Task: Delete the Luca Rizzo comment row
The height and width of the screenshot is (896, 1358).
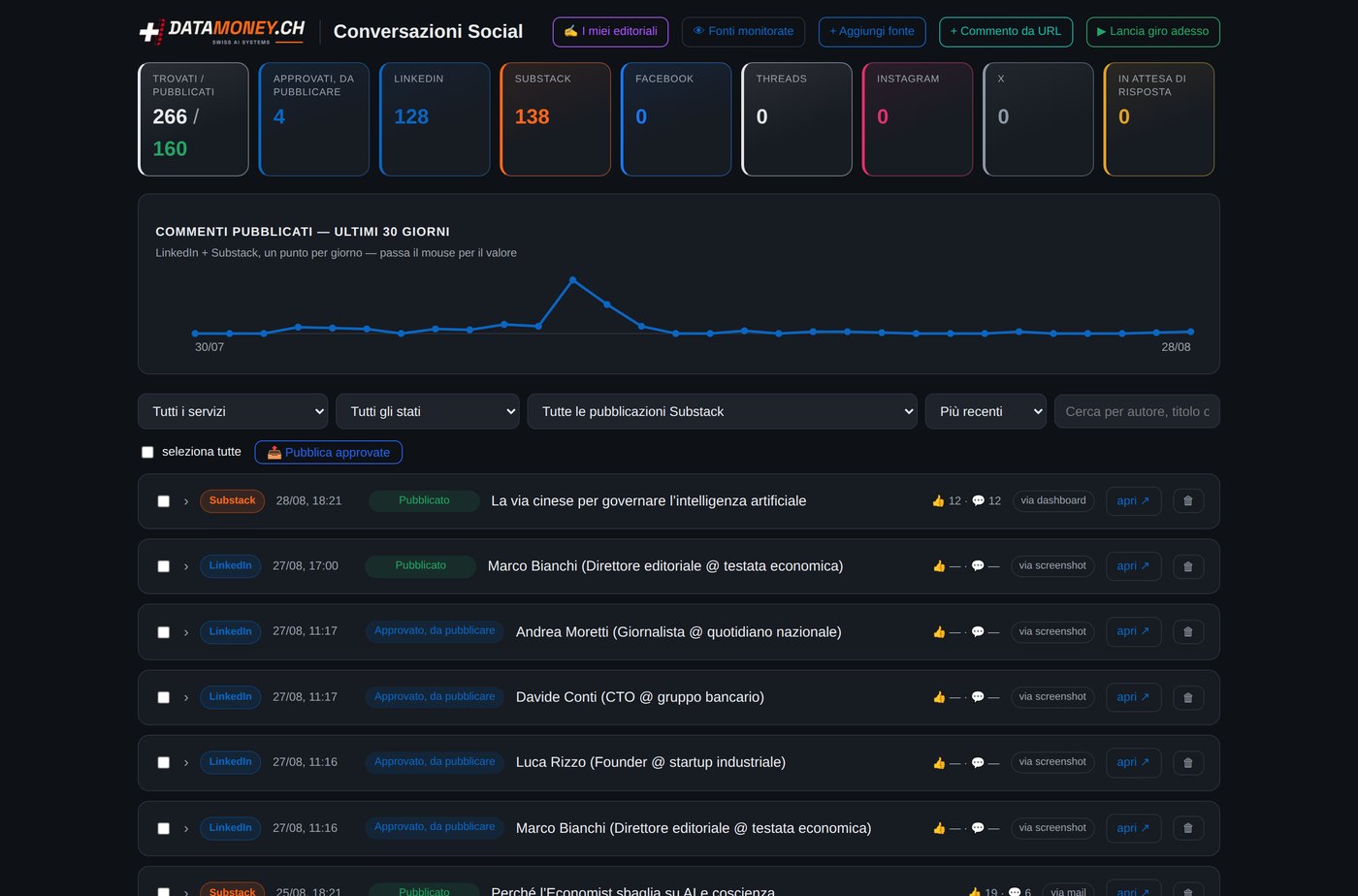Action: (x=1188, y=762)
